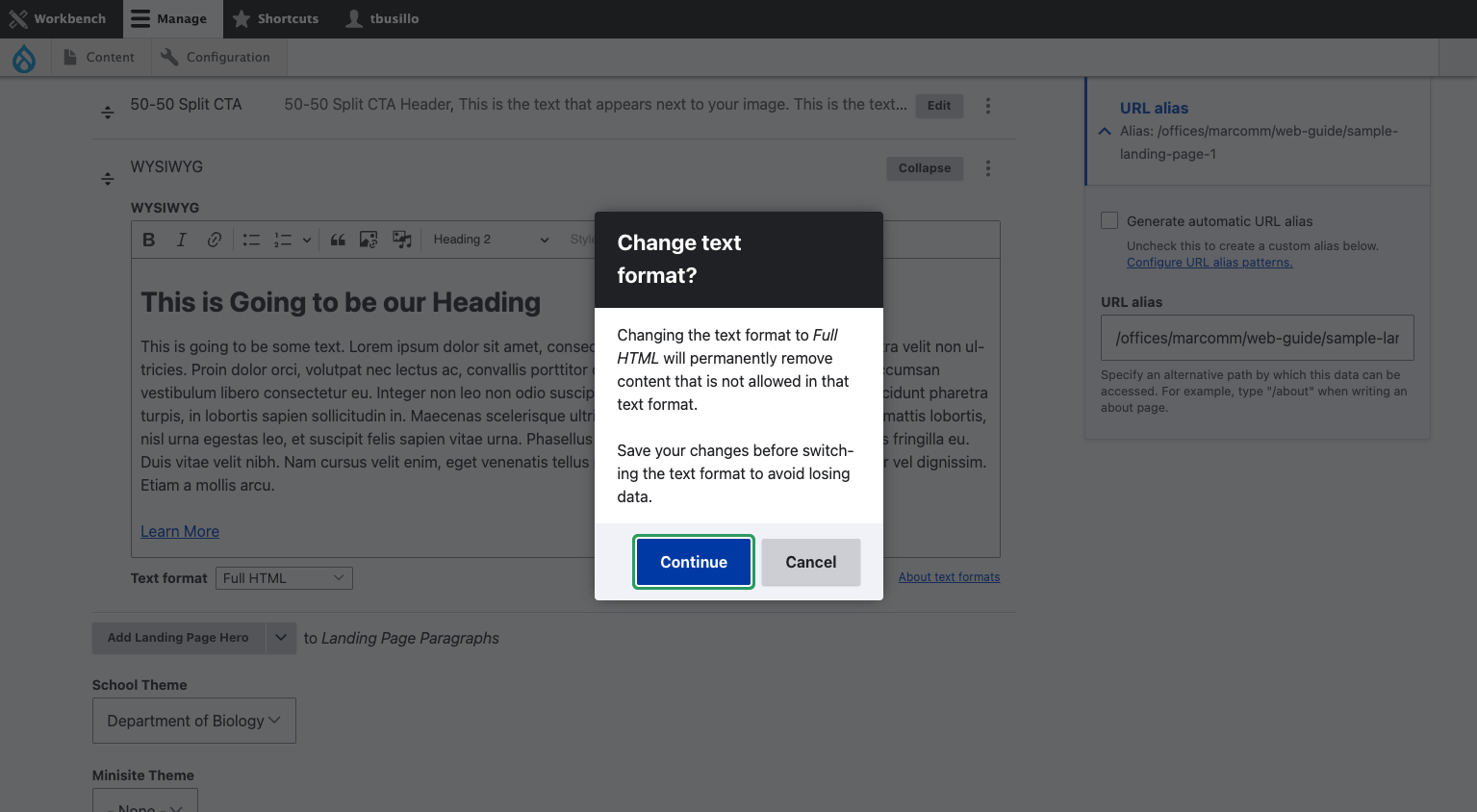The width and height of the screenshot is (1477, 812).
Task: Click drag handle for 50-50 Split CTA
Action: 108,113
